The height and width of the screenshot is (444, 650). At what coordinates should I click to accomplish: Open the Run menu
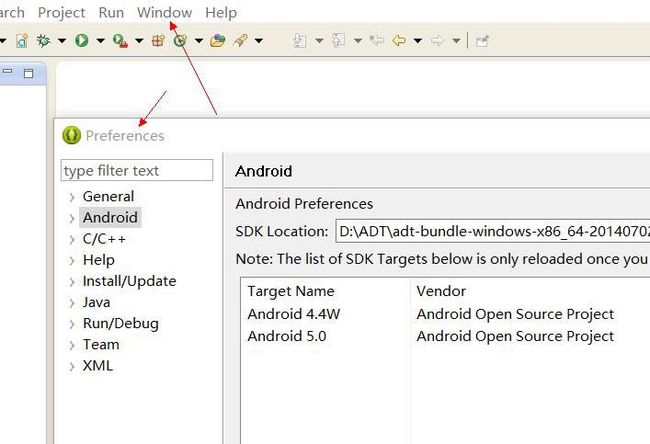(111, 12)
